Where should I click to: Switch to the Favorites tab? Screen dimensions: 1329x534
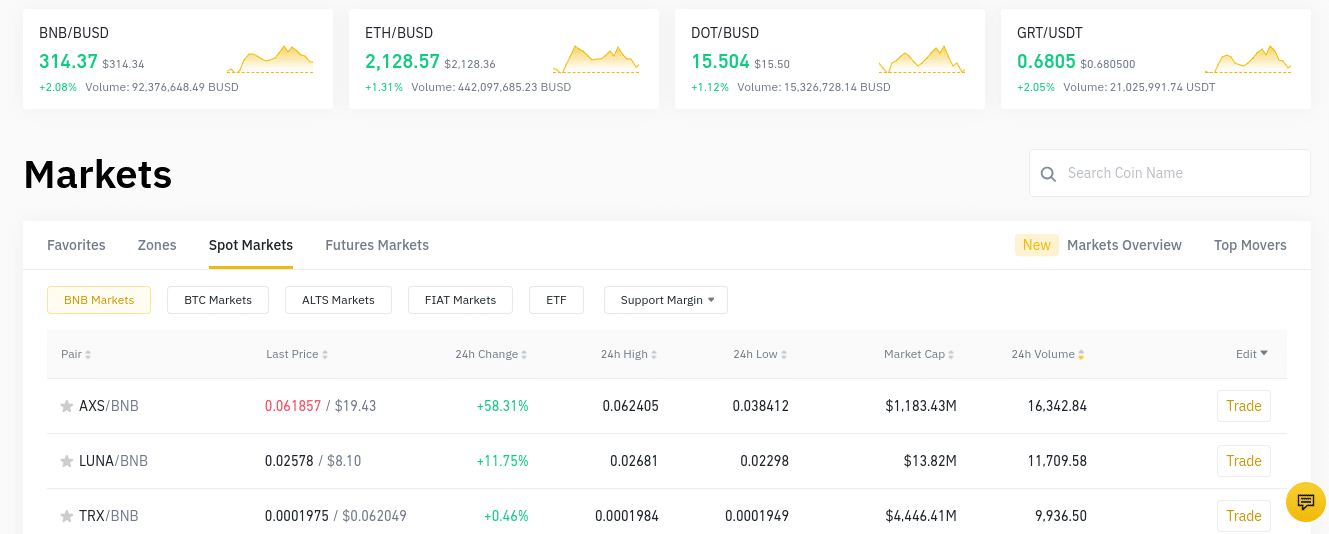click(76, 245)
